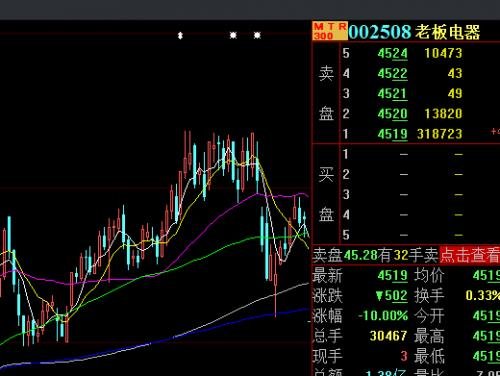Click the 最新 price value 4519
Screen dimensions: 500x376
tap(393, 276)
